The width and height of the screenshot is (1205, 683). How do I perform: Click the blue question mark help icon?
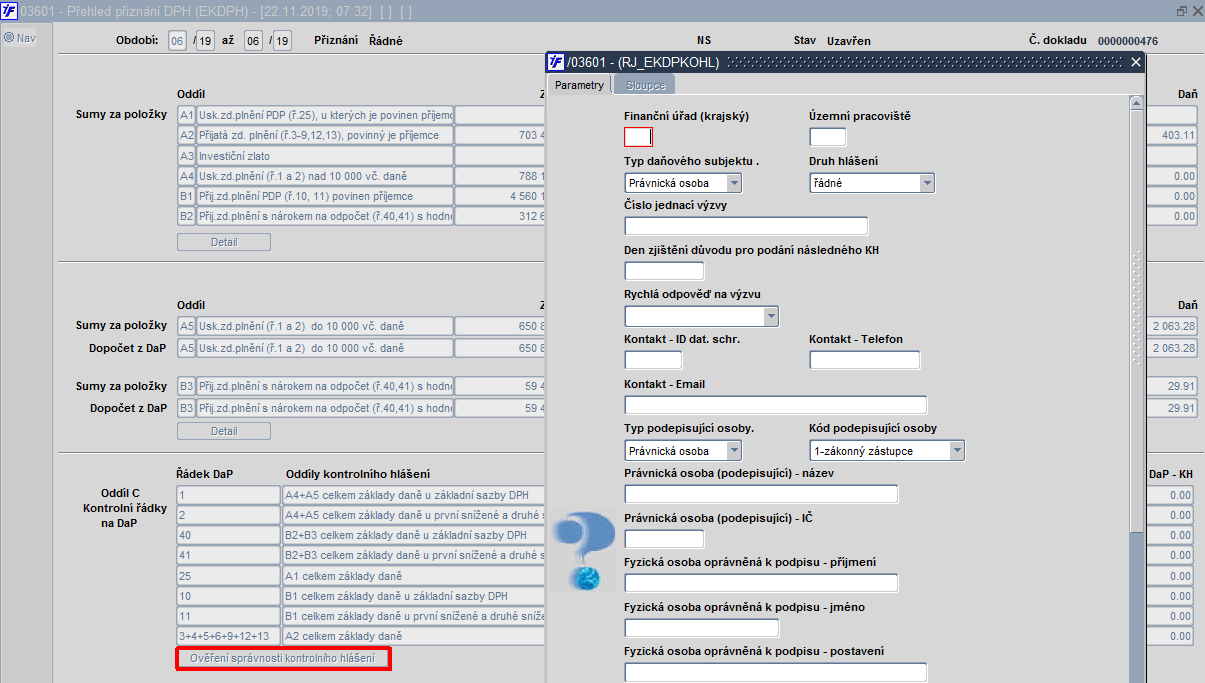(x=584, y=549)
